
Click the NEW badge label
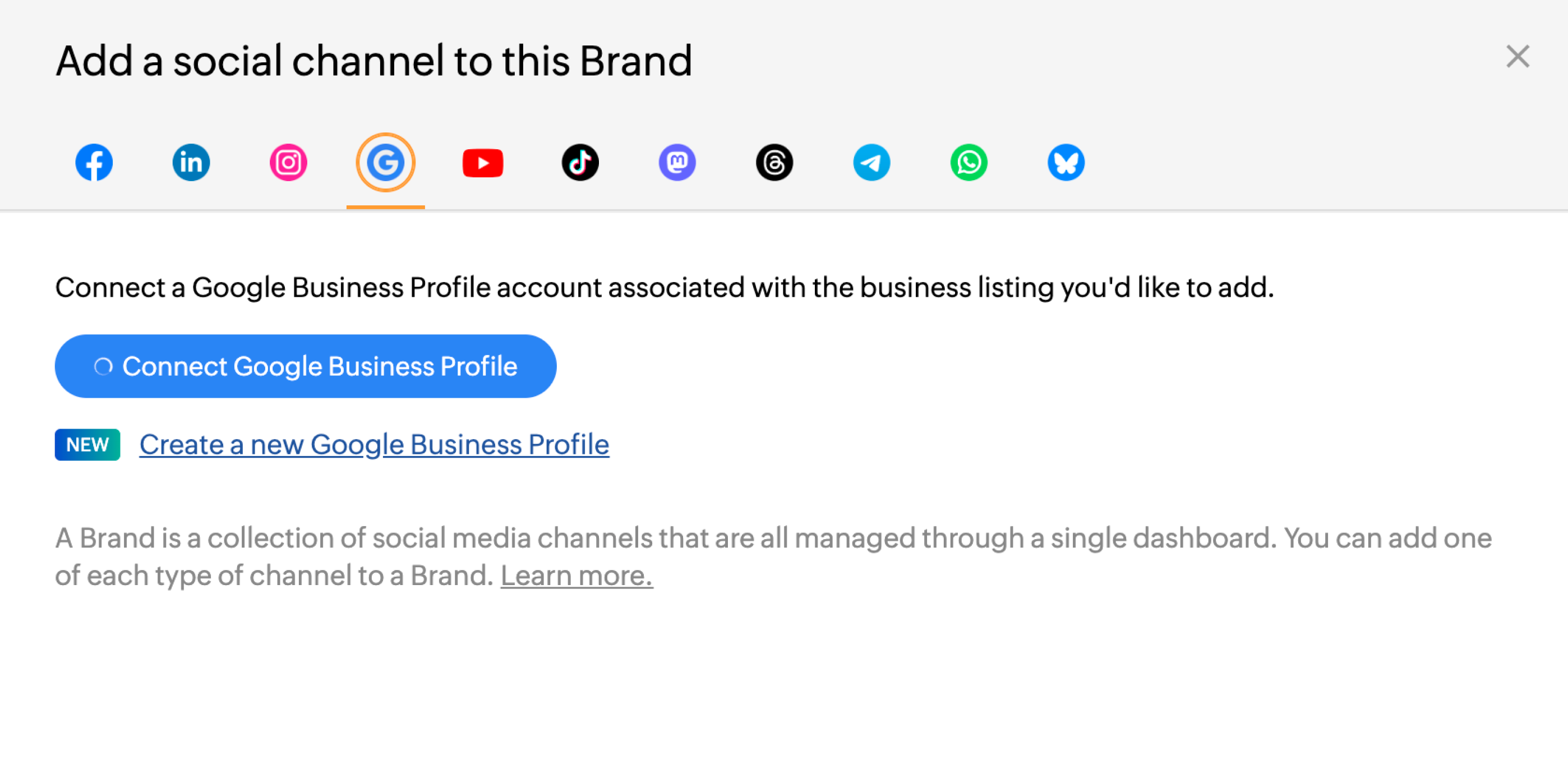click(87, 445)
